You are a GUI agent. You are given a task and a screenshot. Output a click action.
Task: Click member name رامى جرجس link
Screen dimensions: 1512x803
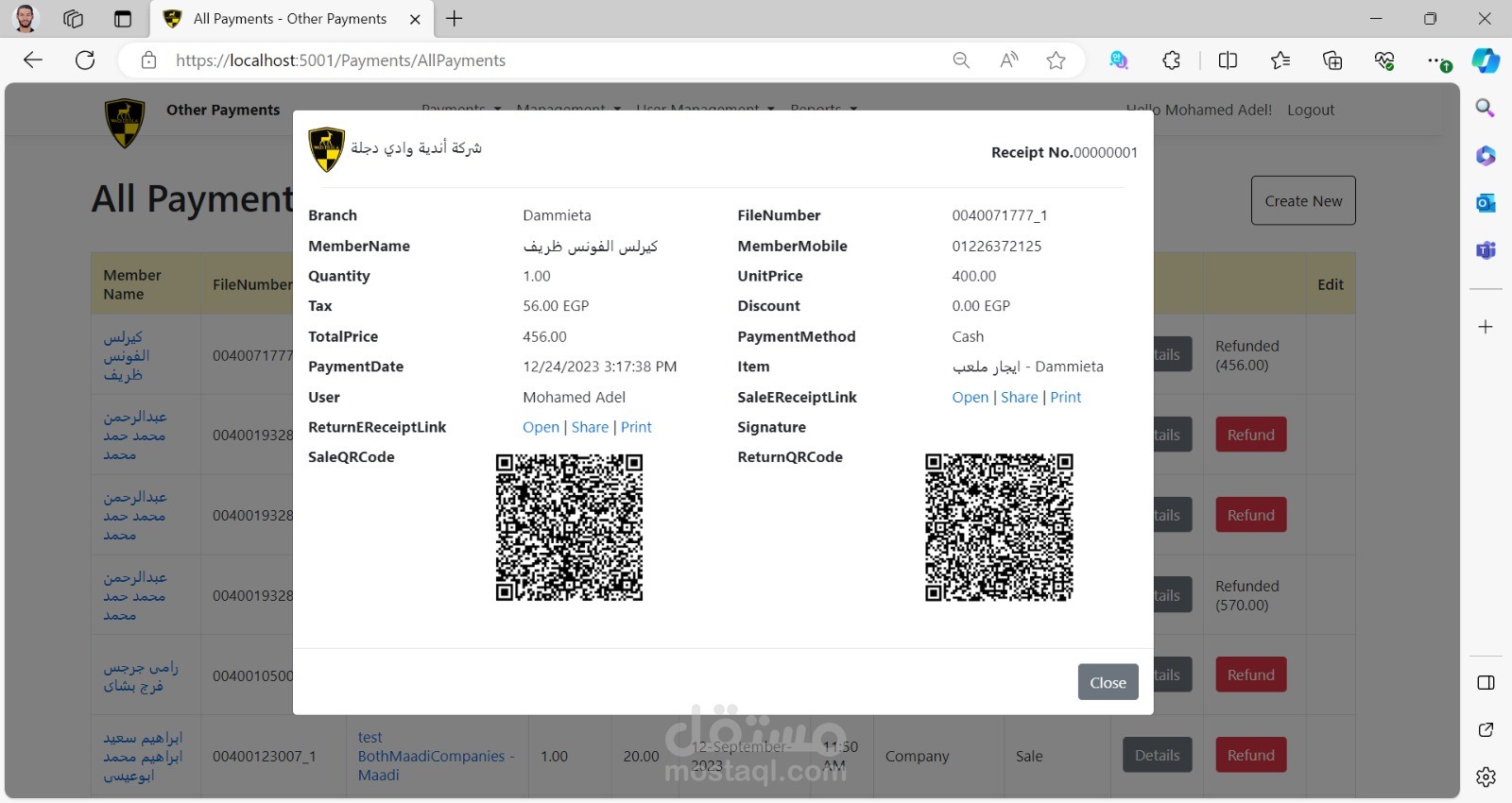(x=141, y=676)
